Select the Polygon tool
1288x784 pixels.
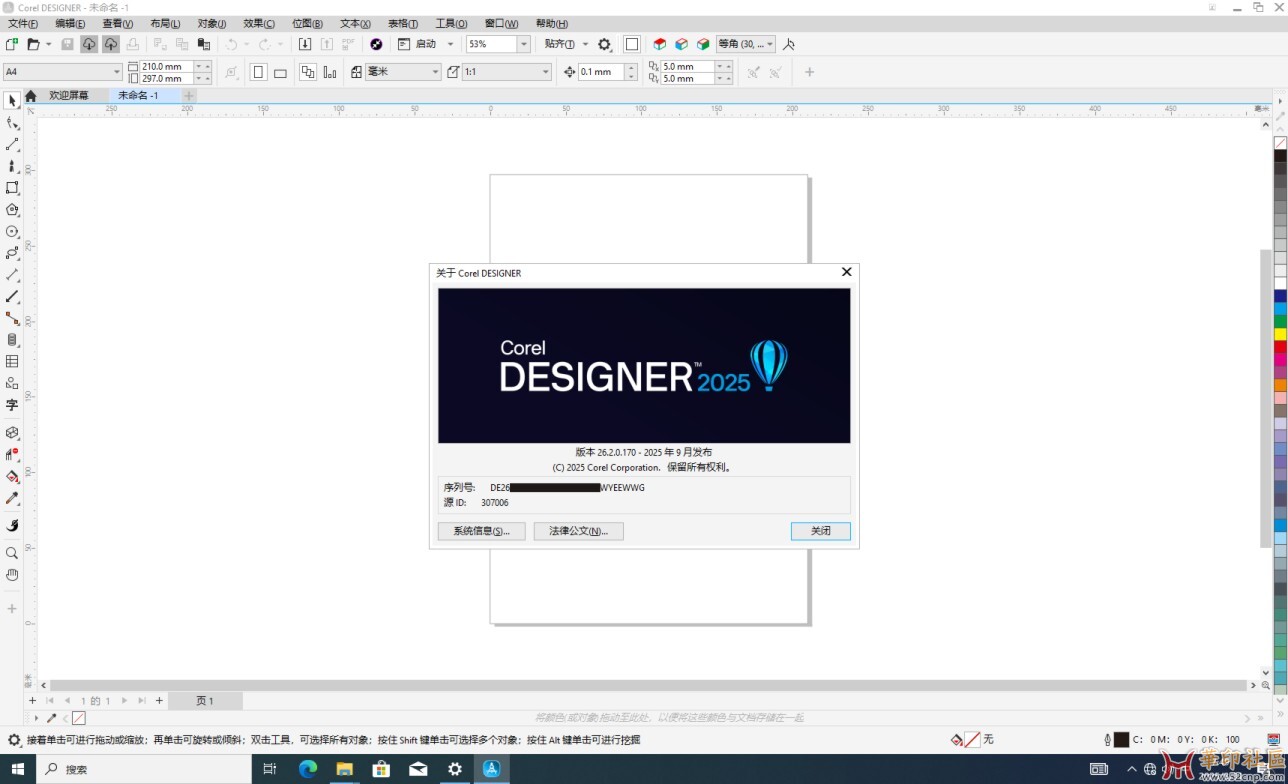point(12,209)
